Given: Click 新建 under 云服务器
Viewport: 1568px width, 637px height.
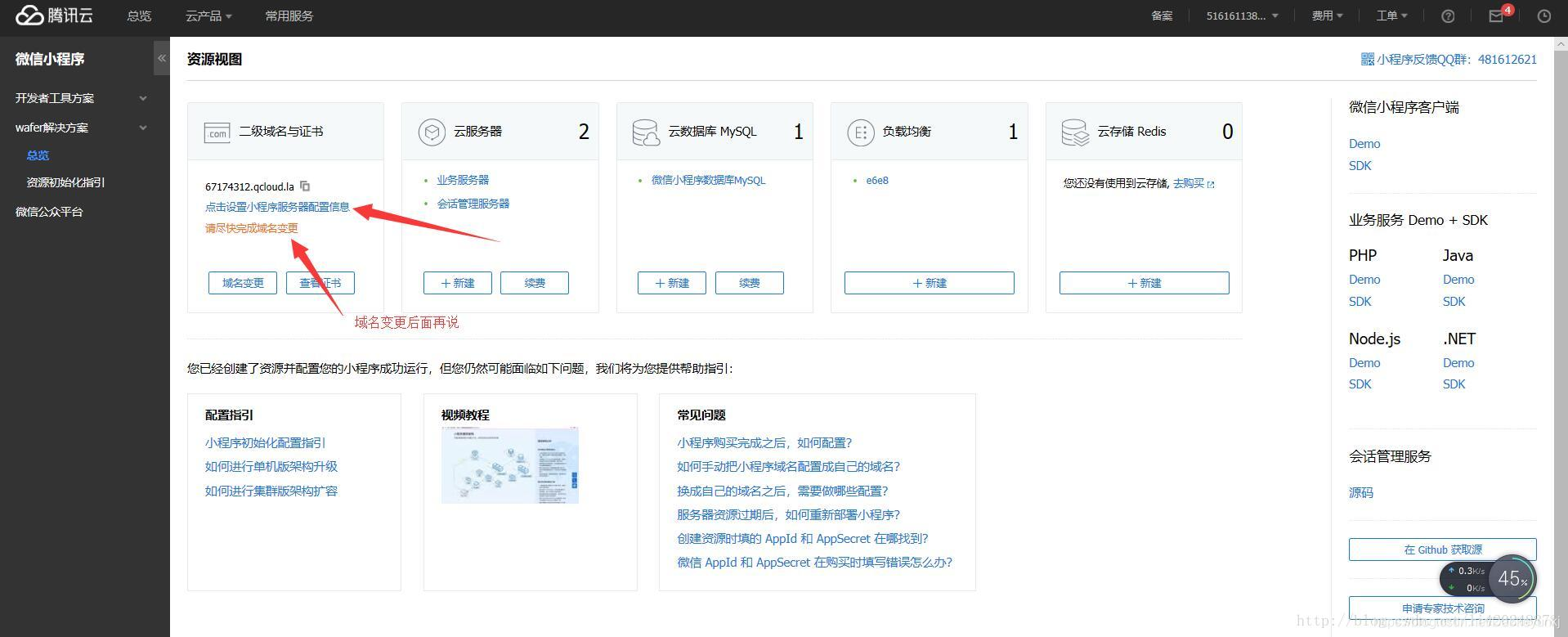Looking at the screenshot, I should [458, 283].
